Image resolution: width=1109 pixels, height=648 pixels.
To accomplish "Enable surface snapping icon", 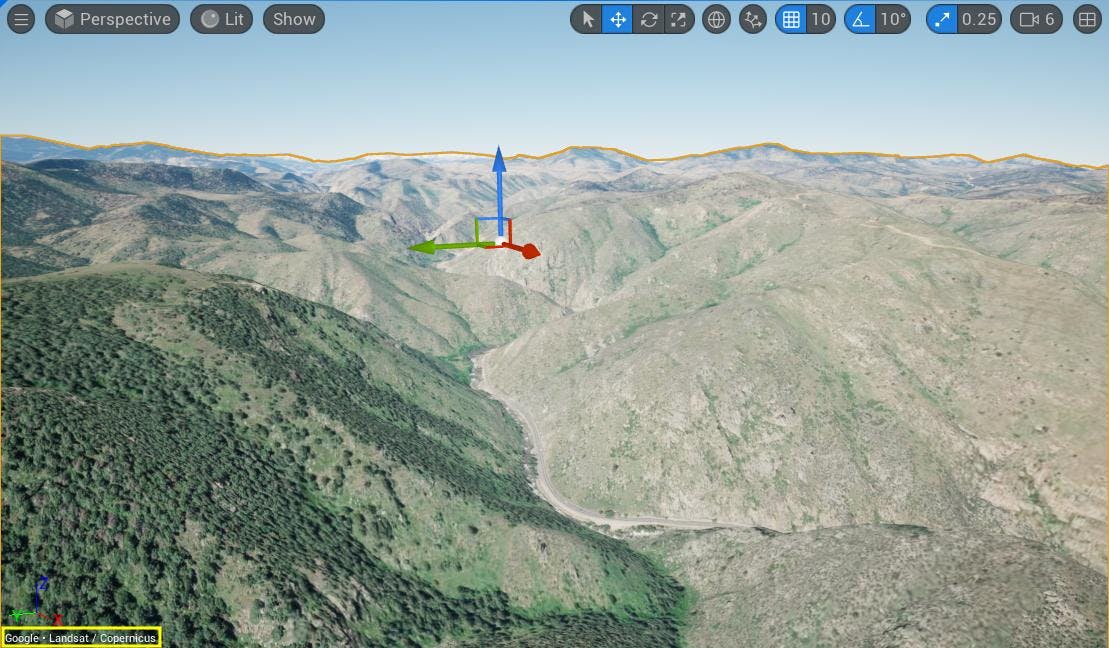I will pyautogui.click(x=752, y=18).
